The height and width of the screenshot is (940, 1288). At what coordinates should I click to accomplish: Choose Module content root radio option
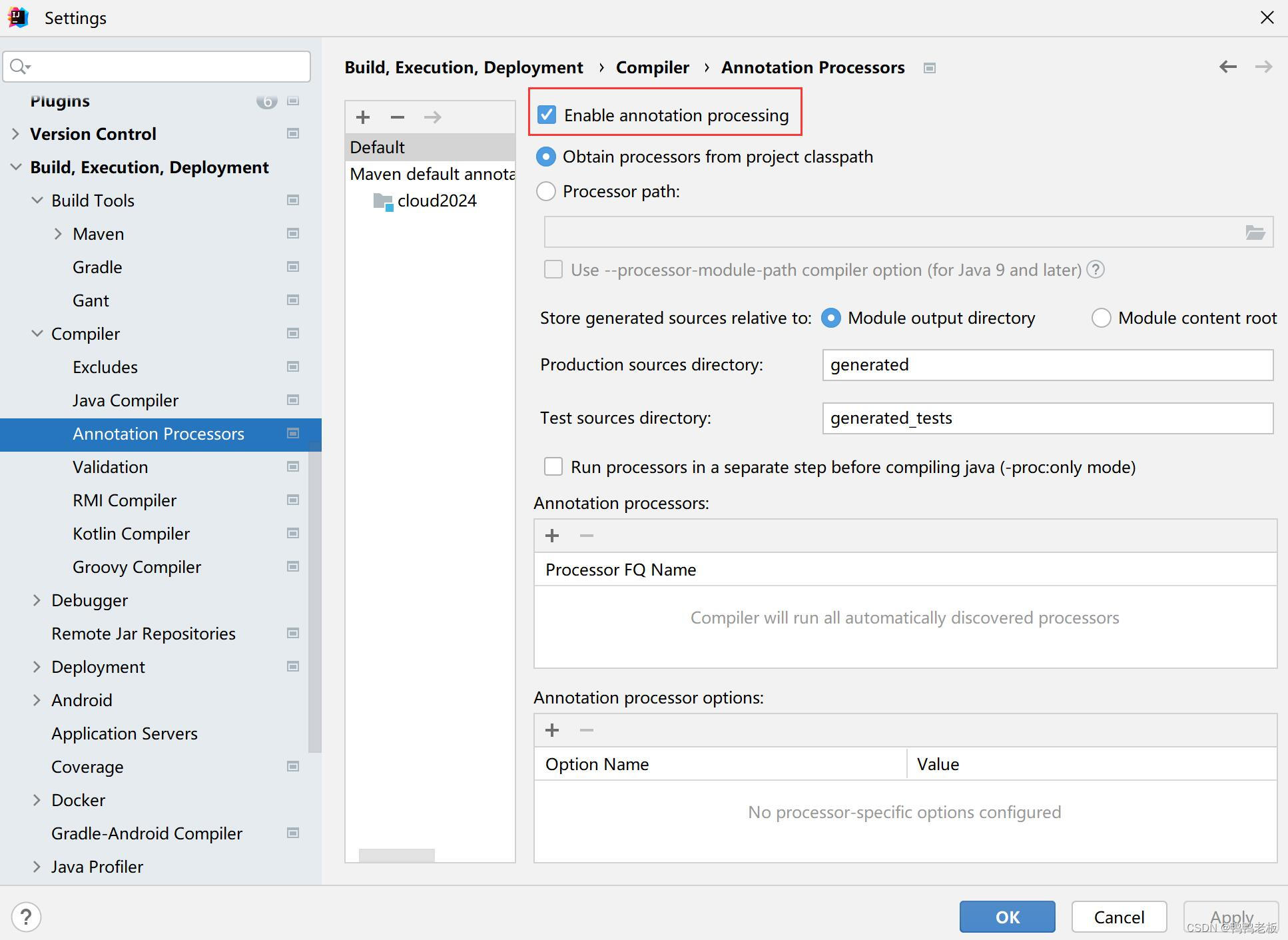pyautogui.click(x=1101, y=318)
